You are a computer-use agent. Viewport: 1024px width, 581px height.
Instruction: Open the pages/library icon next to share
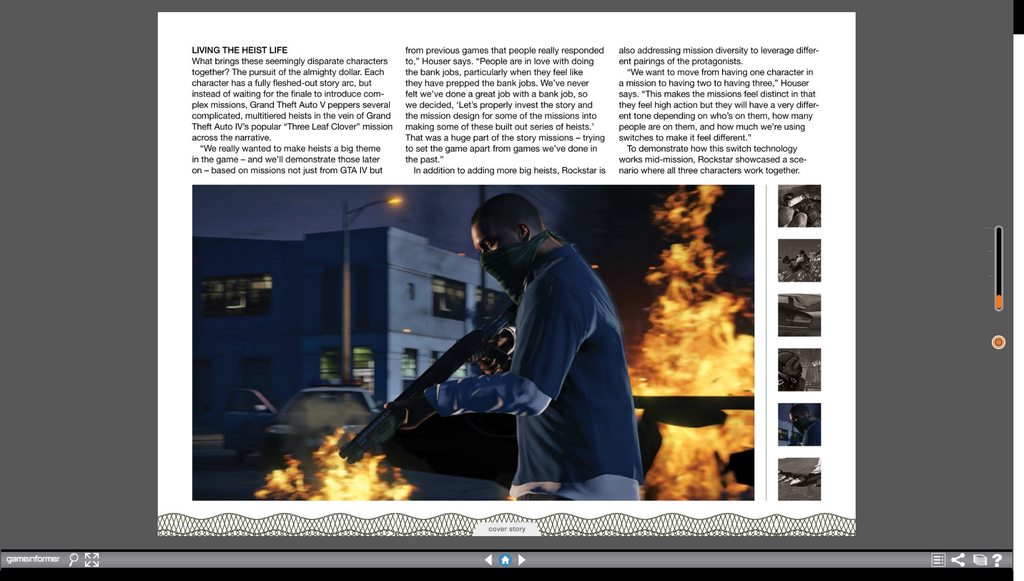pyautogui.click(x=979, y=560)
